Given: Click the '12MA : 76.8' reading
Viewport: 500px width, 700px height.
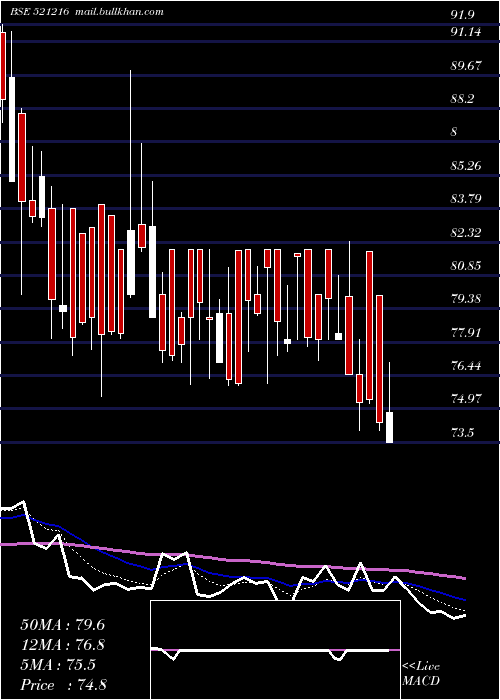Looking at the screenshot, I should (62, 645).
